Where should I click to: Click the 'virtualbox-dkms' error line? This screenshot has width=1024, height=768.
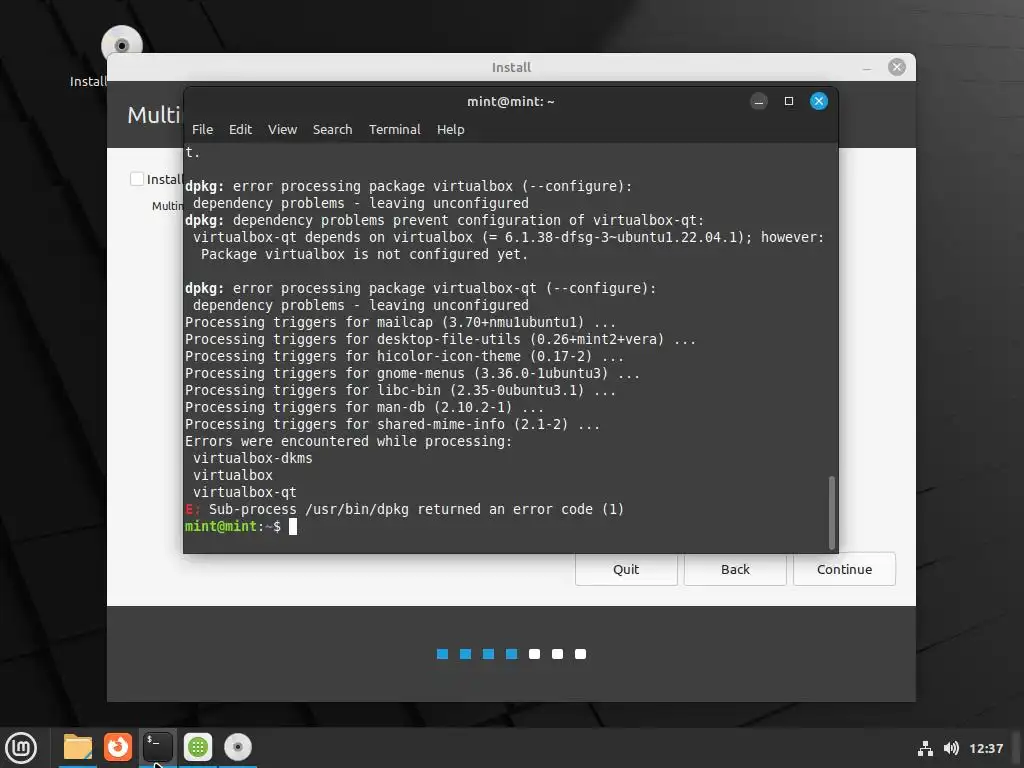253,458
